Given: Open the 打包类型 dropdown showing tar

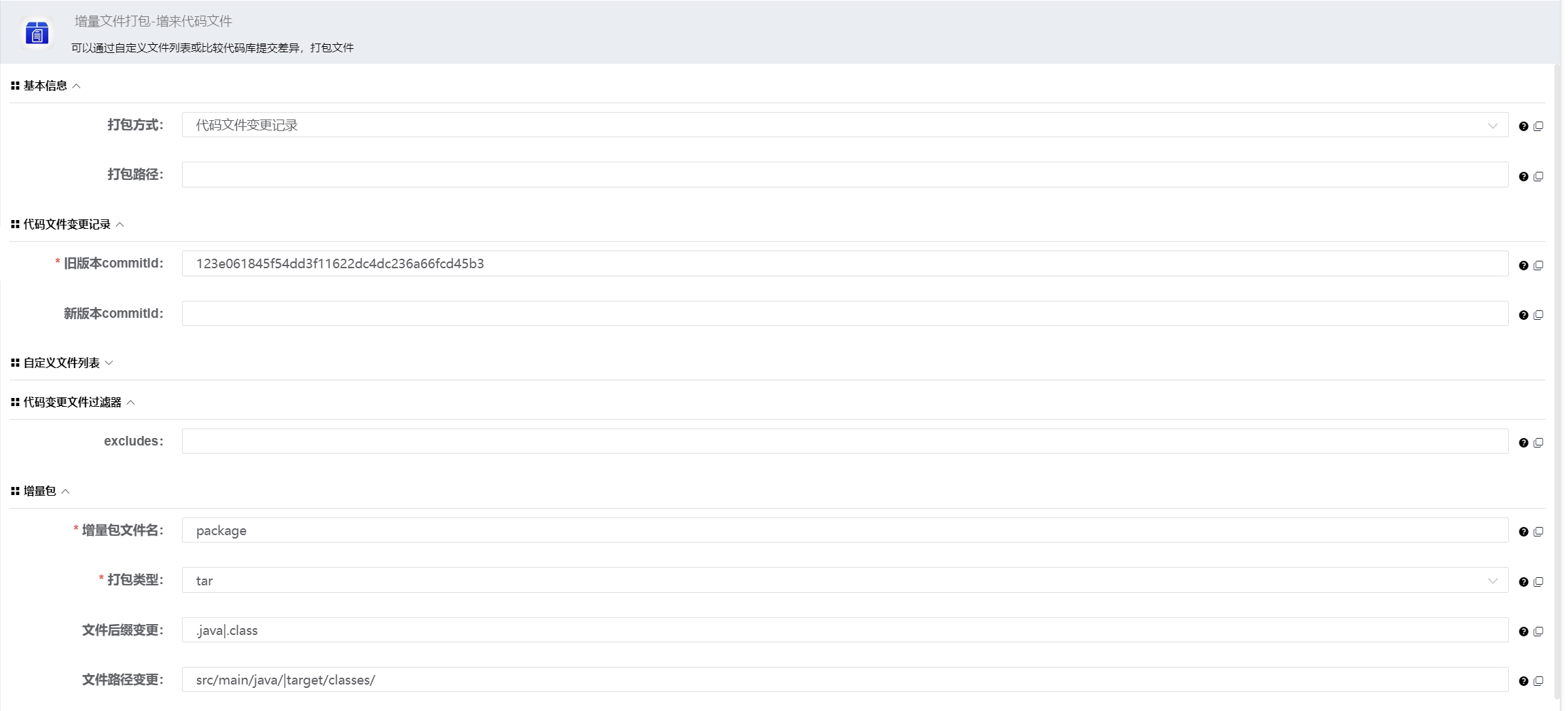Looking at the screenshot, I should click(x=1492, y=581).
